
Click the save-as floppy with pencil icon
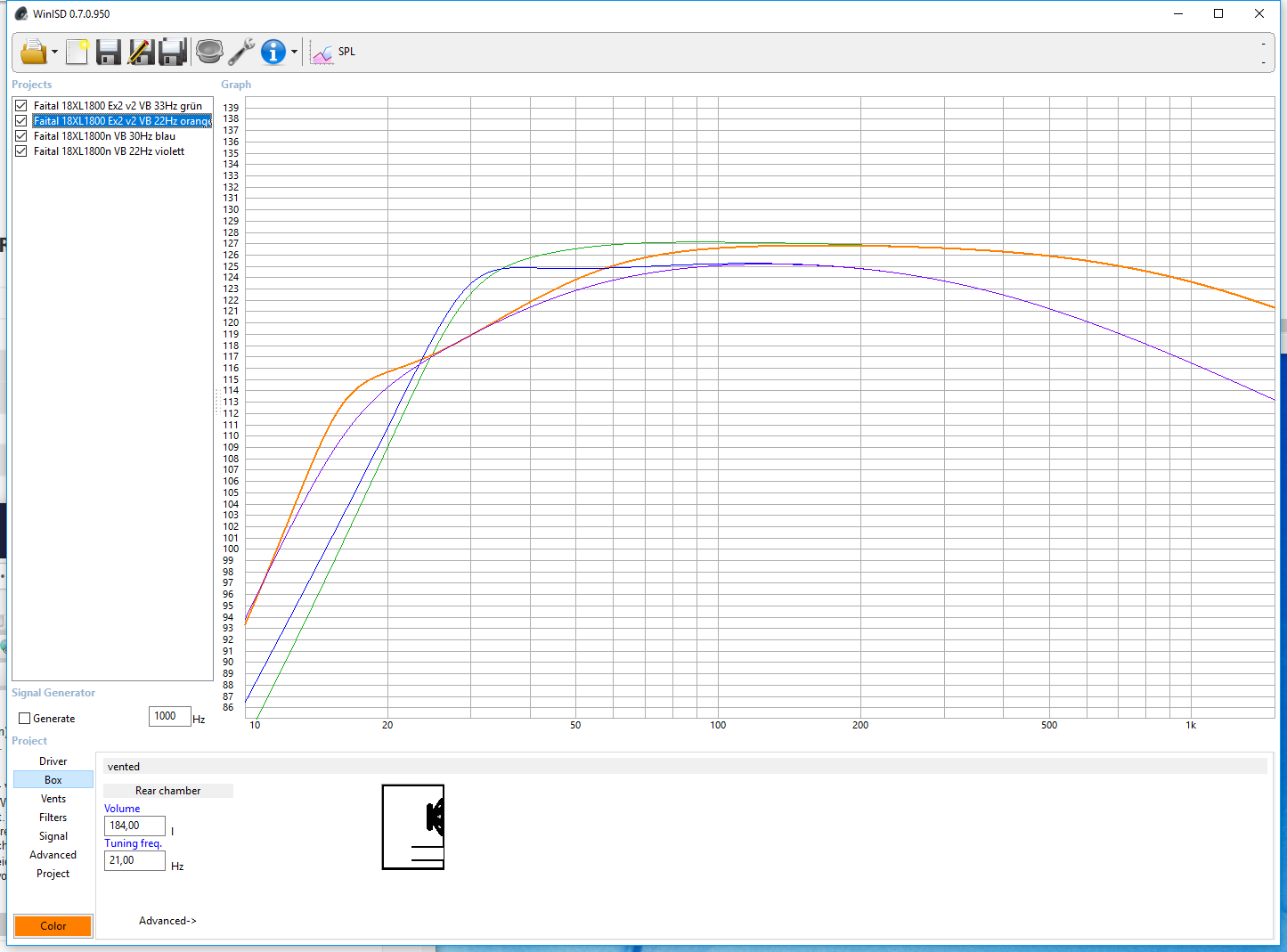pos(141,52)
